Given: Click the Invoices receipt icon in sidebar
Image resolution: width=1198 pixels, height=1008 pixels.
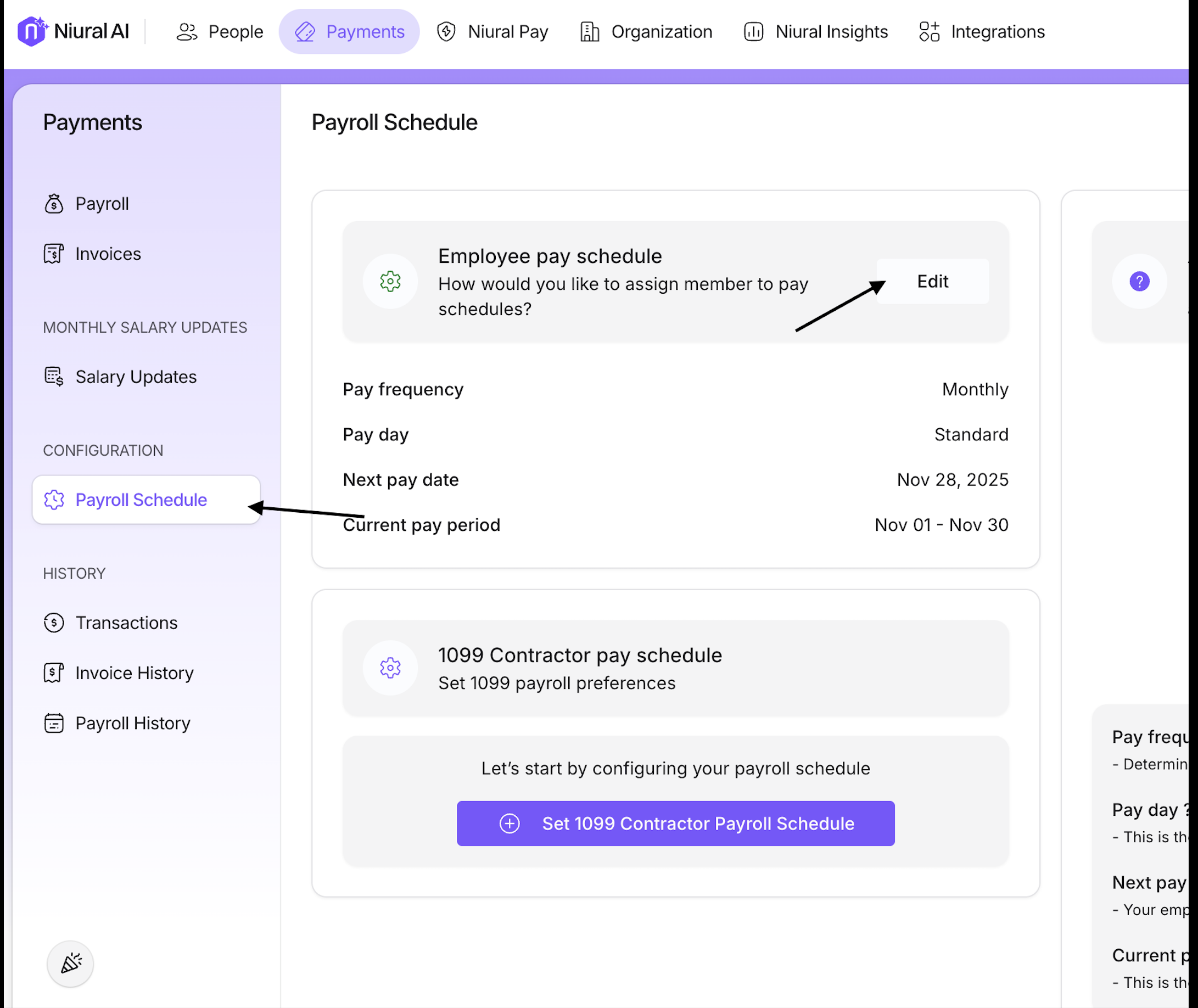Looking at the screenshot, I should coord(54,253).
